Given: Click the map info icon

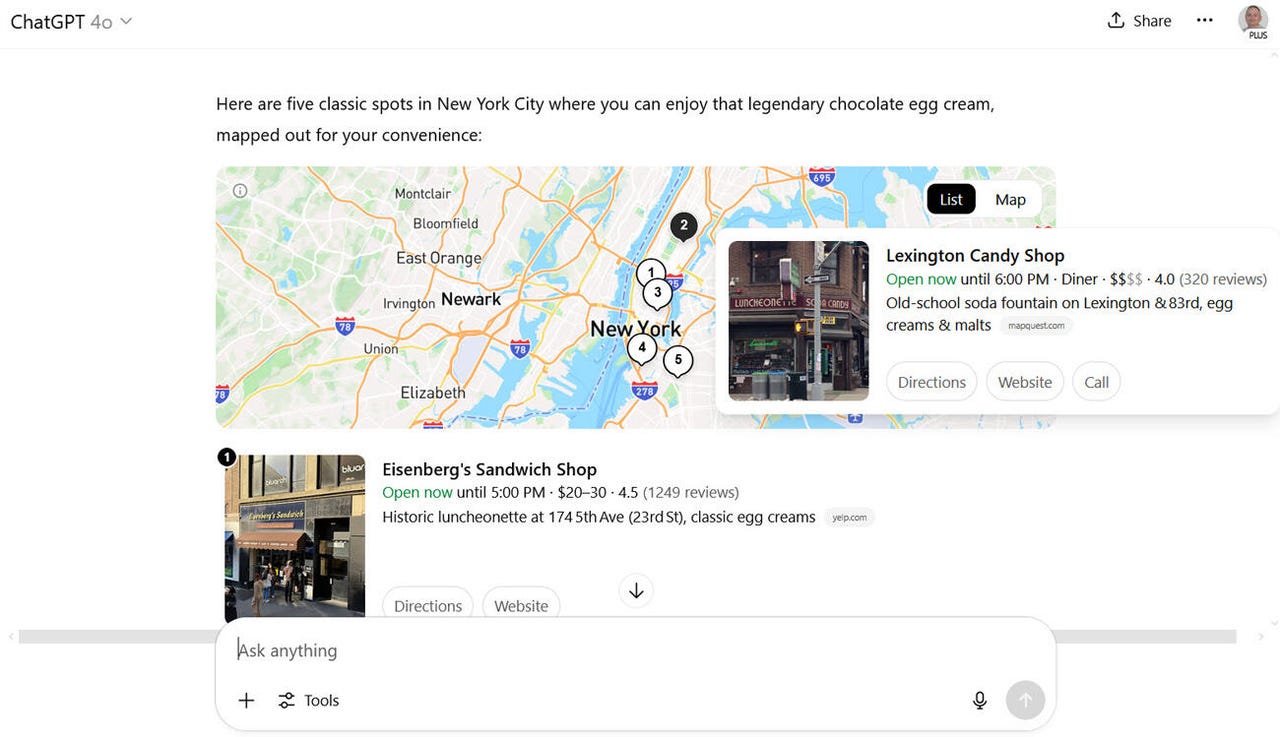Looking at the screenshot, I should tap(240, 190).
